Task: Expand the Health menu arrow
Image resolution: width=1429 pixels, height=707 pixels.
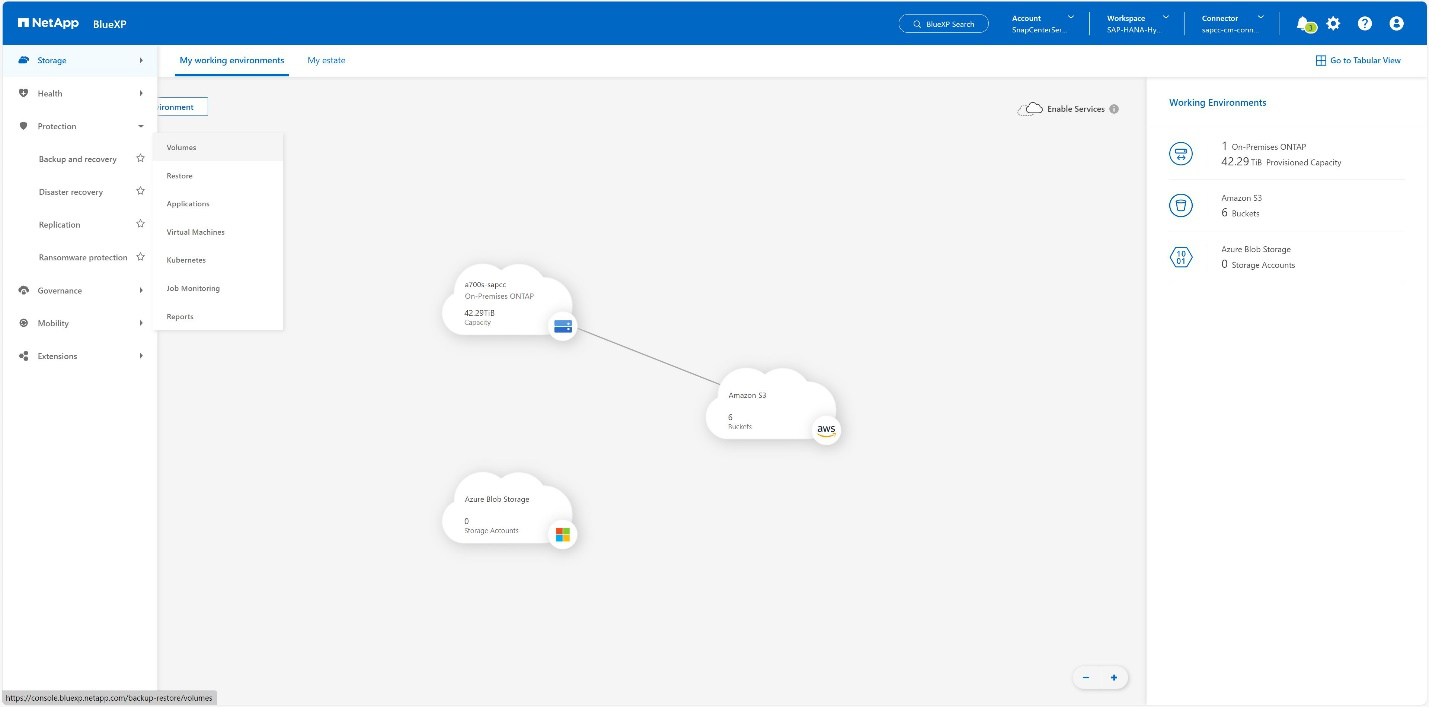Action: (141, 93)
